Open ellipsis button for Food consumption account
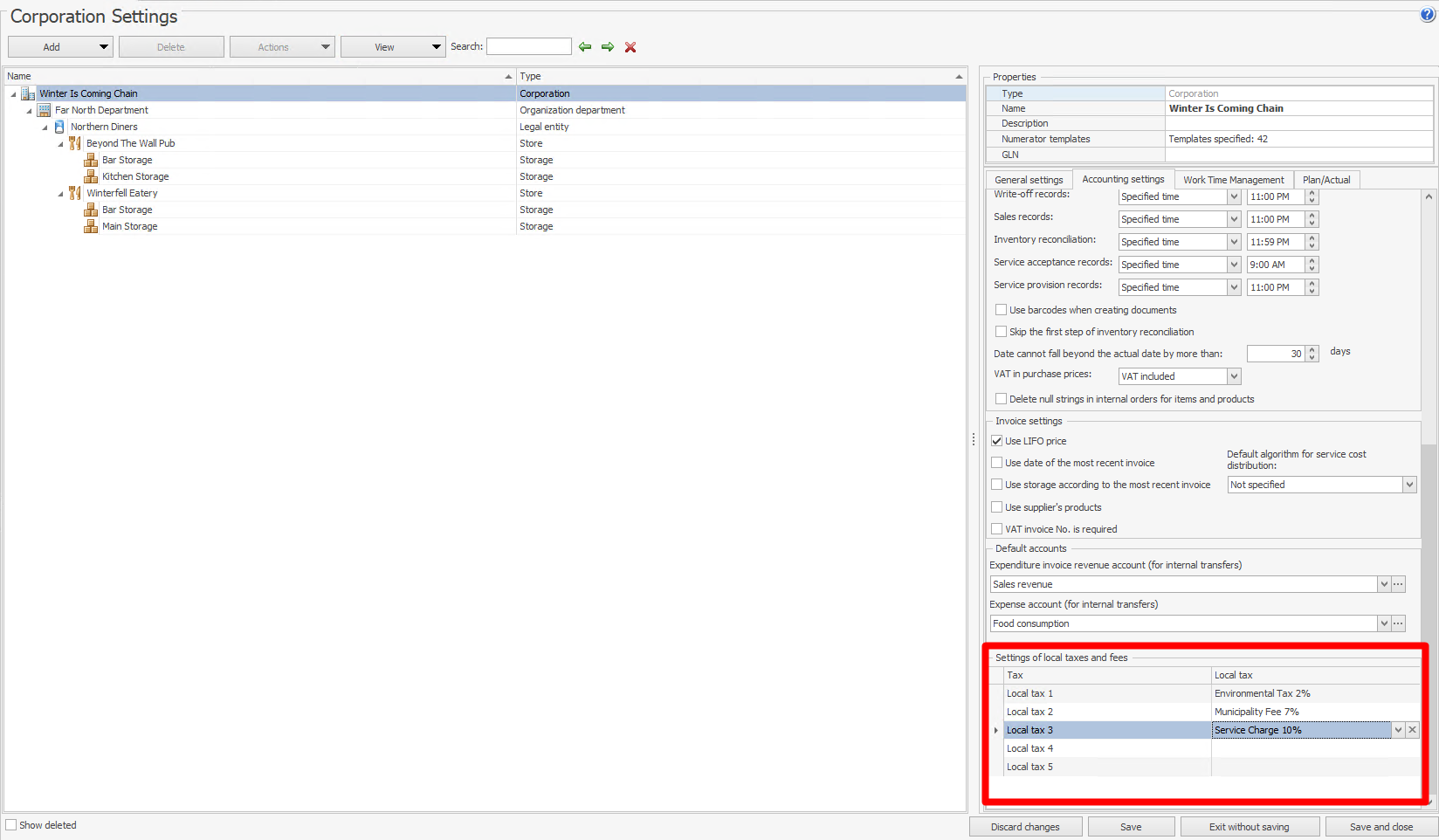Image resolution: width=1439 pixels, height=840 pixels. (1399, 623)
